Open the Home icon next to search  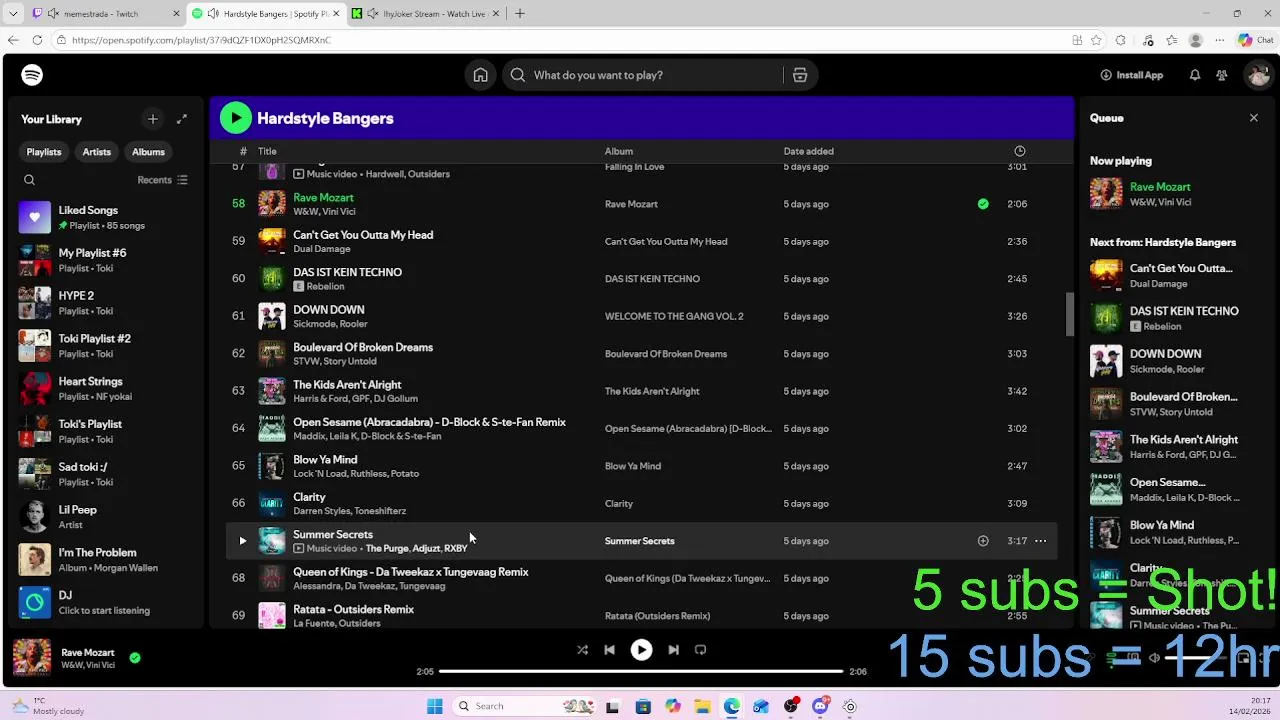(x=481, y=75)
